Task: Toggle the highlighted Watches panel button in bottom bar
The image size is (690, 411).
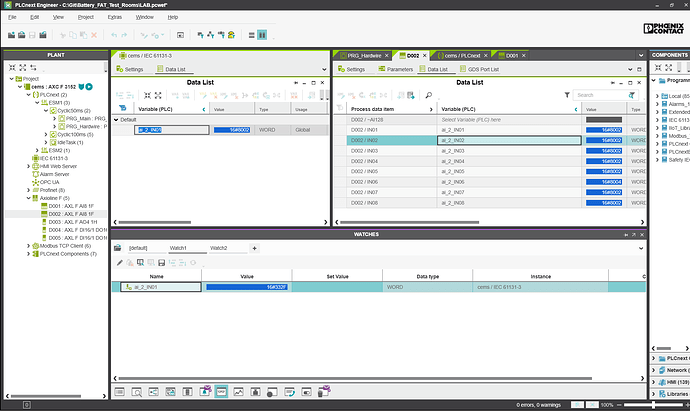Action: pos(221,392)
